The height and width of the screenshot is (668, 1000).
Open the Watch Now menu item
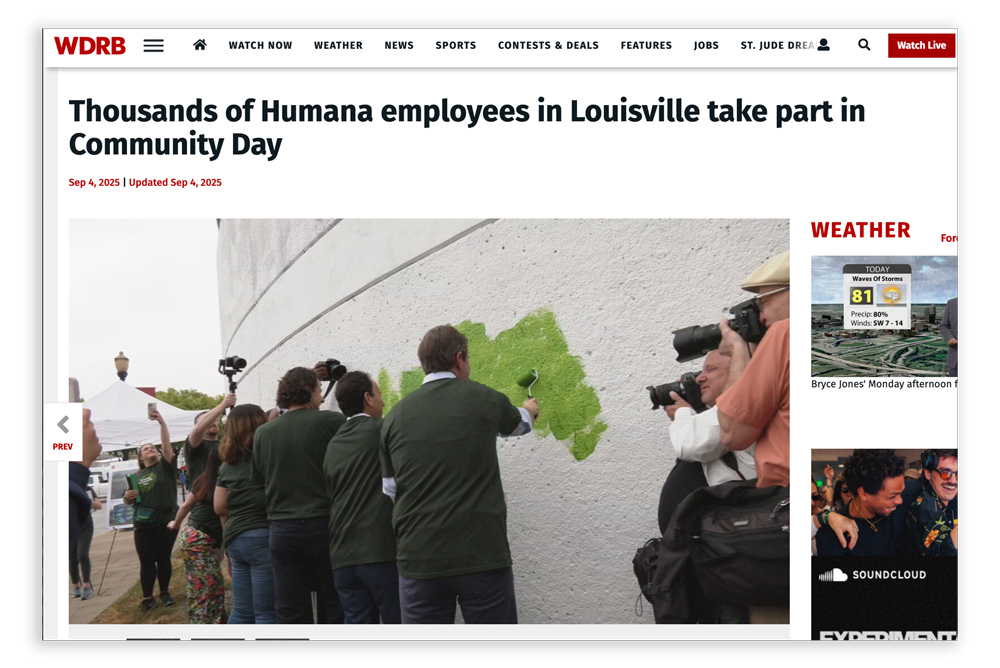click(x=260, y=45)
